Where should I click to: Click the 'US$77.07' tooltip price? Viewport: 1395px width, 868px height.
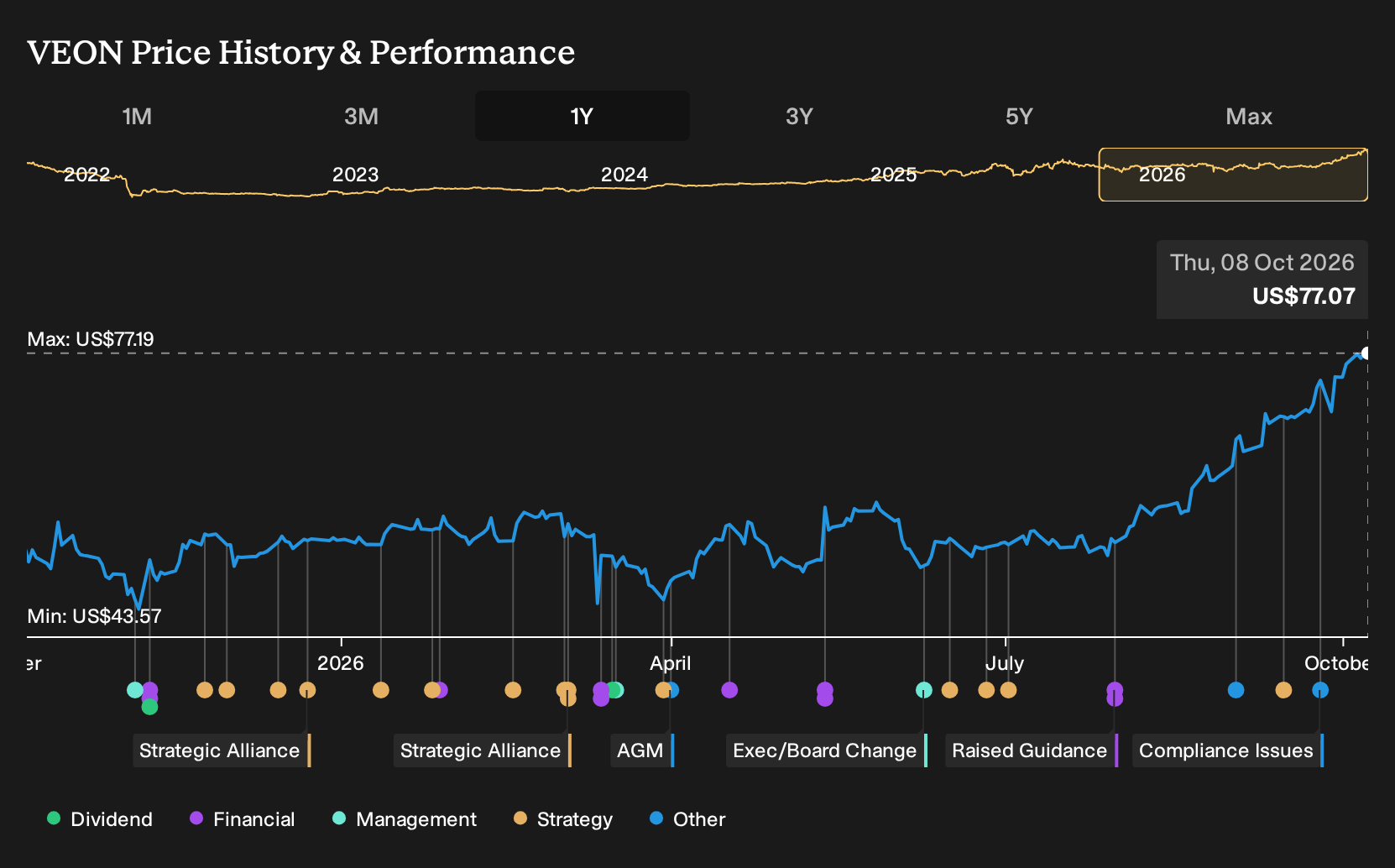tap(1304, 296)
